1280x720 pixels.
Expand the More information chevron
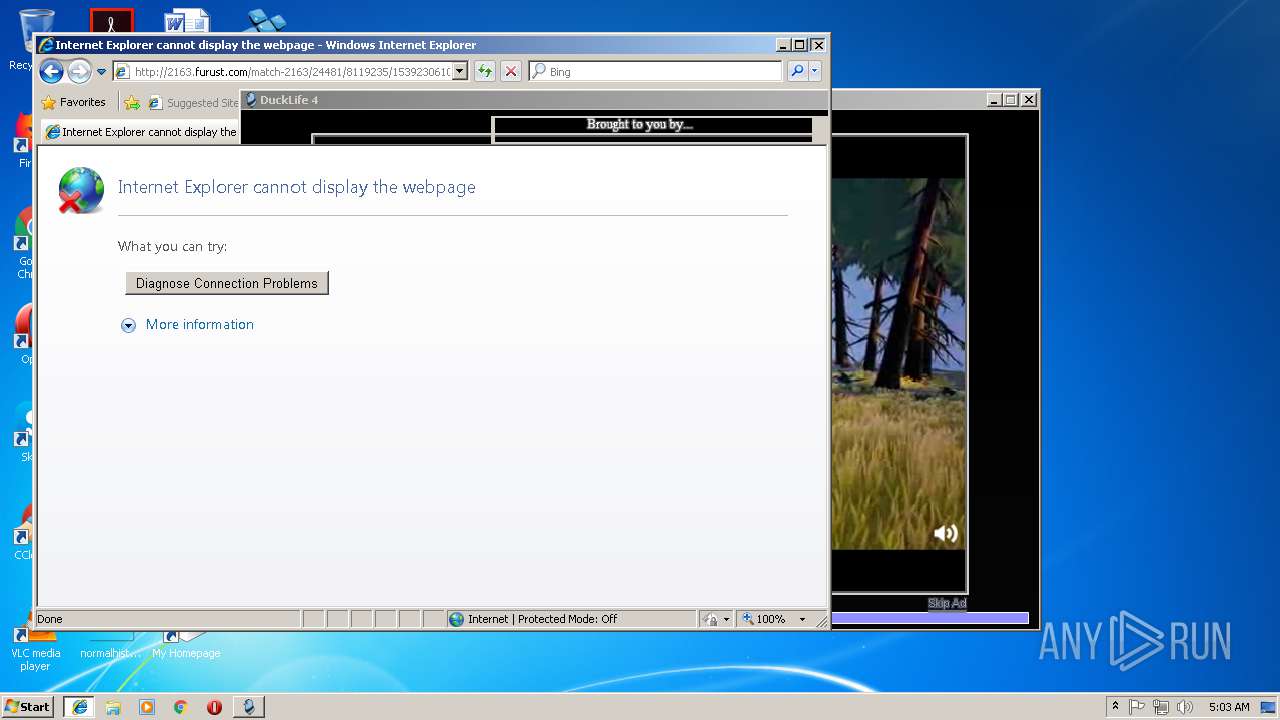pos(128,325)
